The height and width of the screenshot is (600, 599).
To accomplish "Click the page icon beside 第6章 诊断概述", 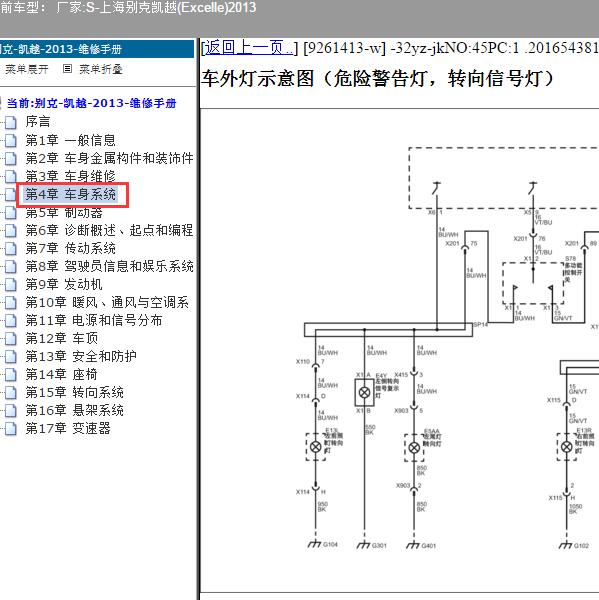I will tap(11, 230).
